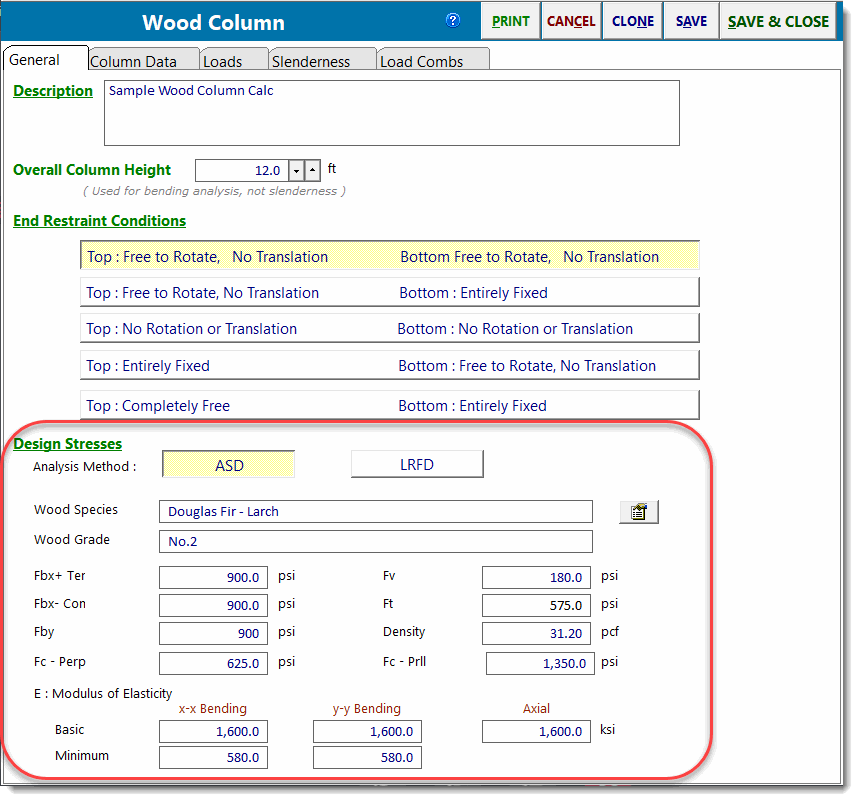Decrease column height with down stepper arrow

[296, 171]
